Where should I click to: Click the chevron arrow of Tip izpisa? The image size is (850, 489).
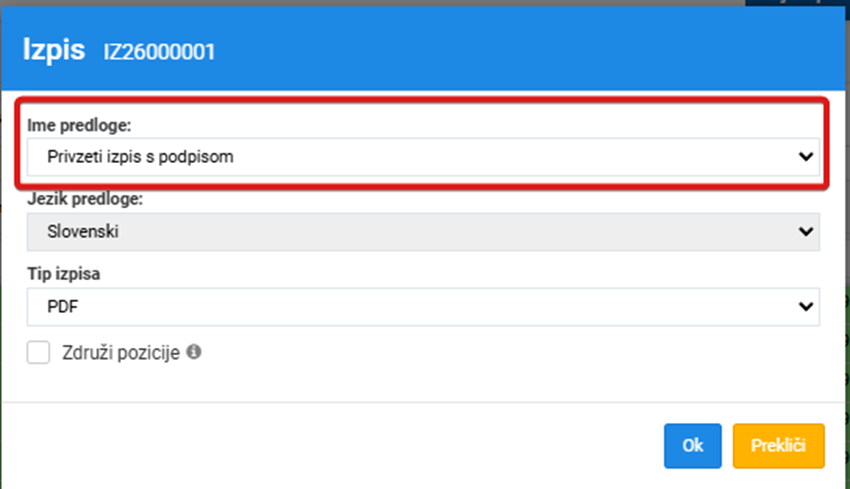coord(806,306)
